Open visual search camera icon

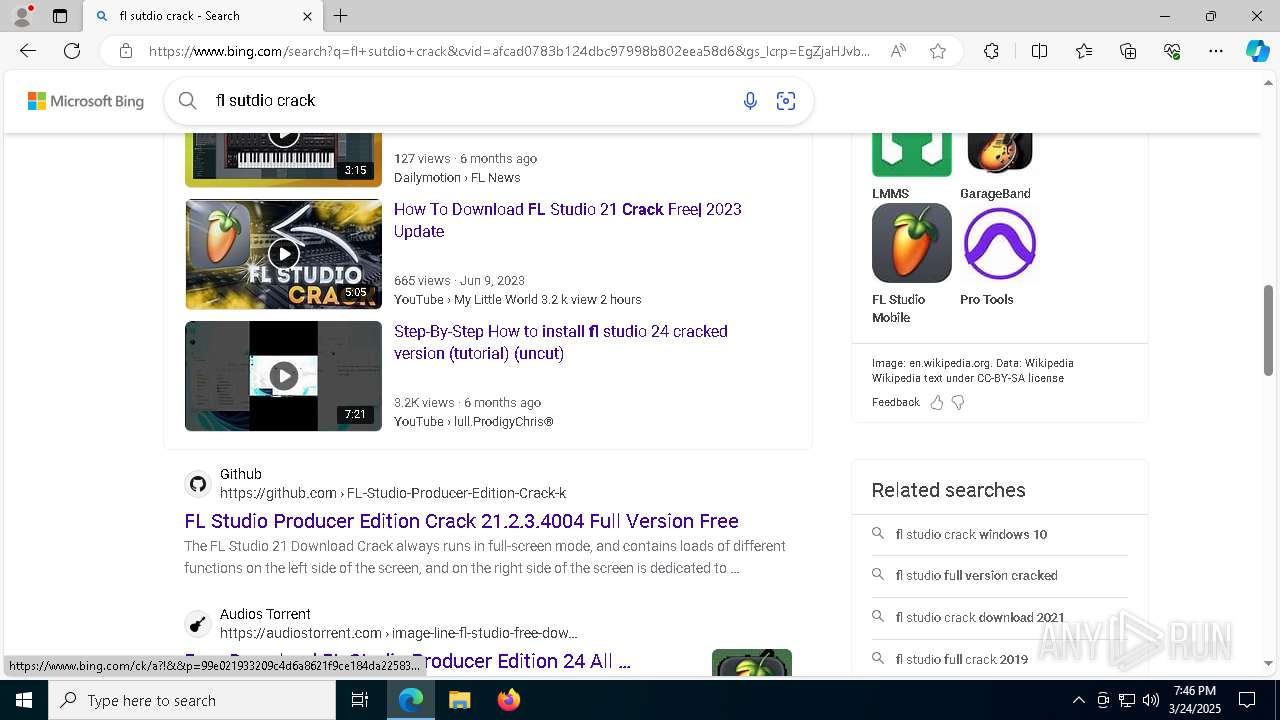click(786, 100)
